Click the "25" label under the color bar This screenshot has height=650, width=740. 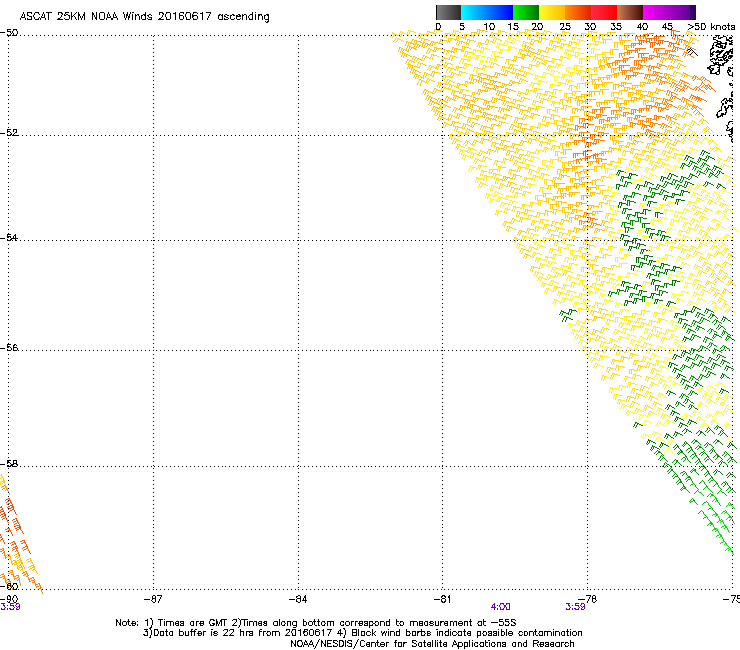pyautogui.click(x=565, y=27)
